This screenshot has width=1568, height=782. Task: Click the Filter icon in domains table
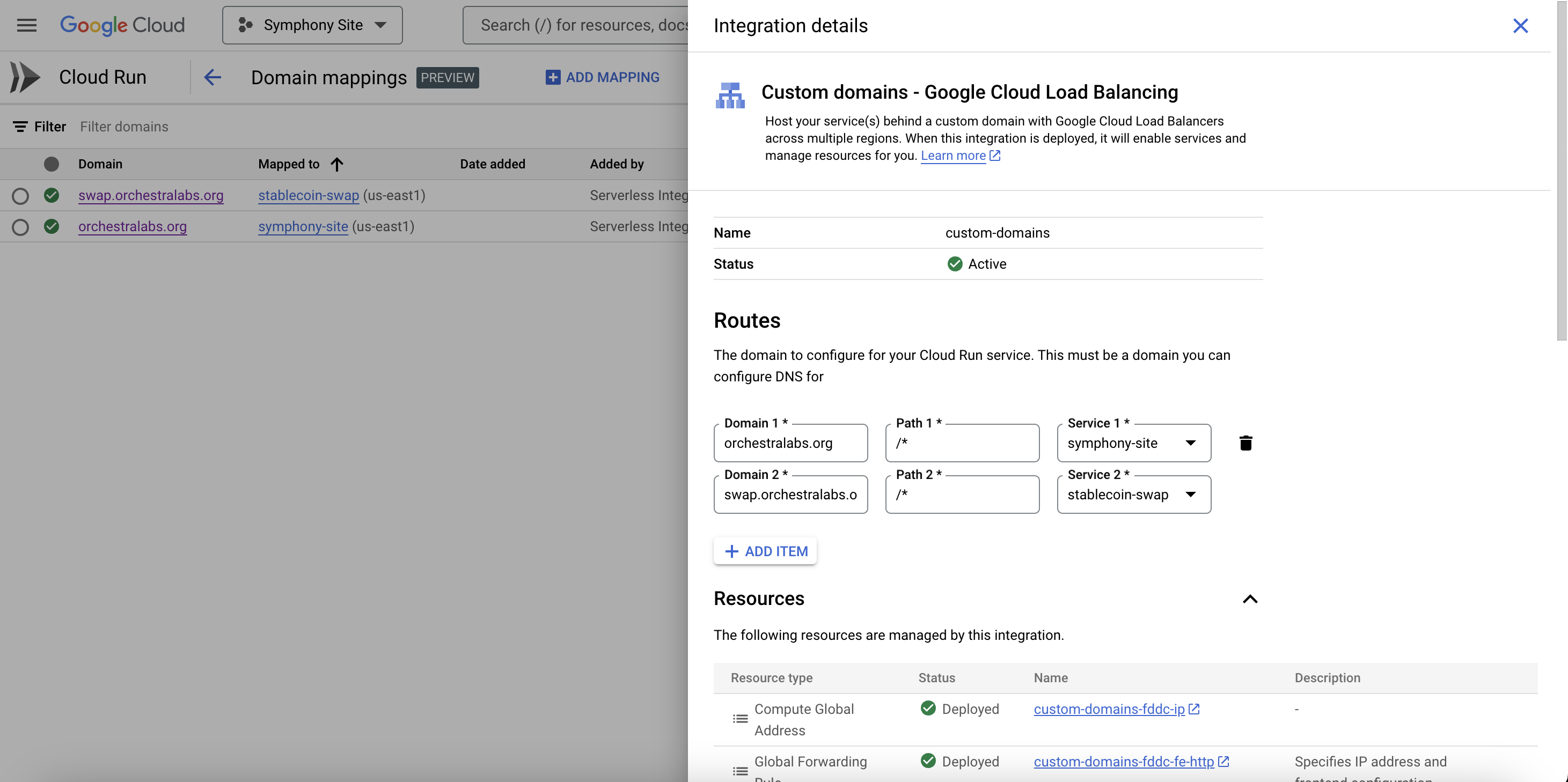(20, 127)
